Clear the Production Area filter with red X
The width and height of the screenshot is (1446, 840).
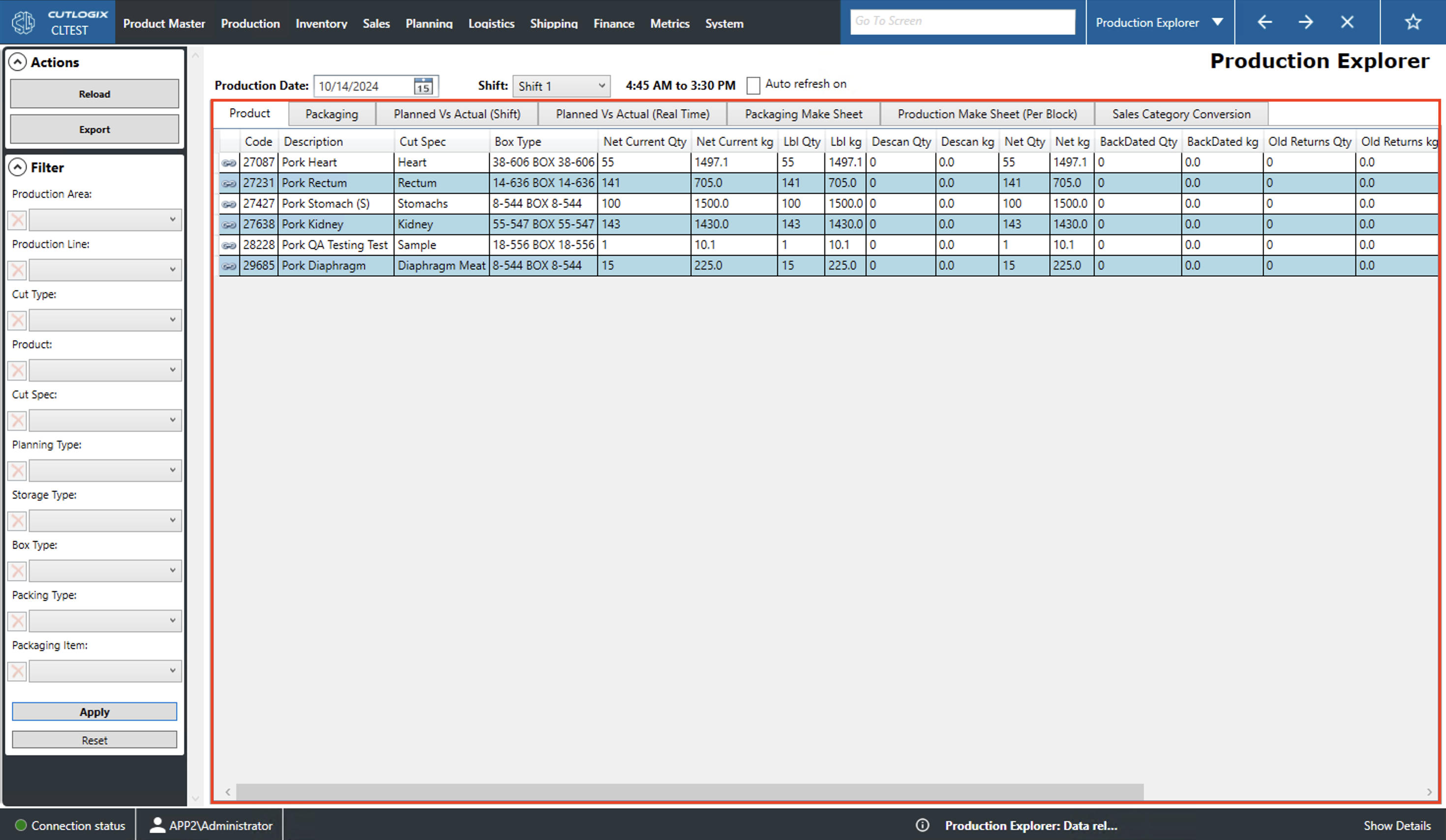click(17, 220)
